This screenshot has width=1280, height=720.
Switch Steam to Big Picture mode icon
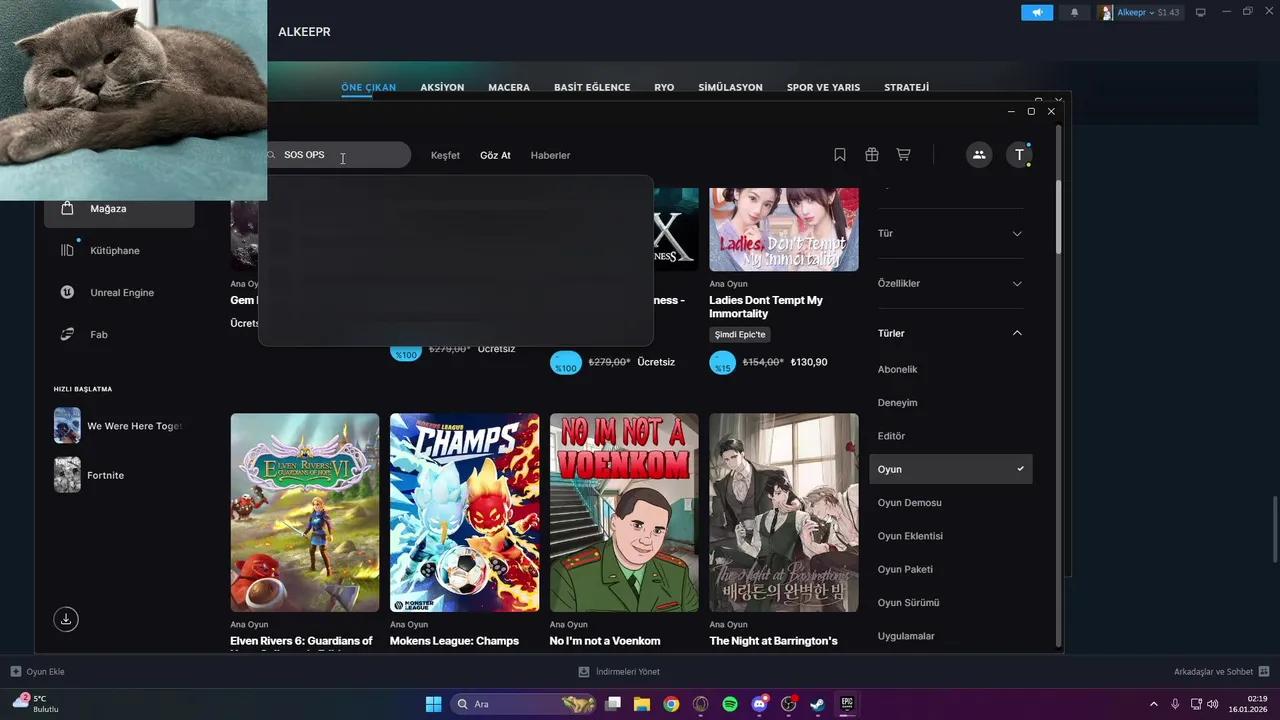(1201, 12)
